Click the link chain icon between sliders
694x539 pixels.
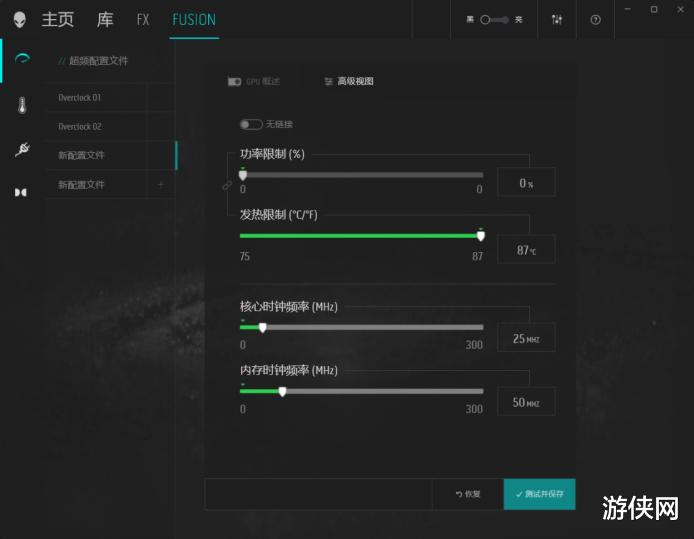coord(227,185)
